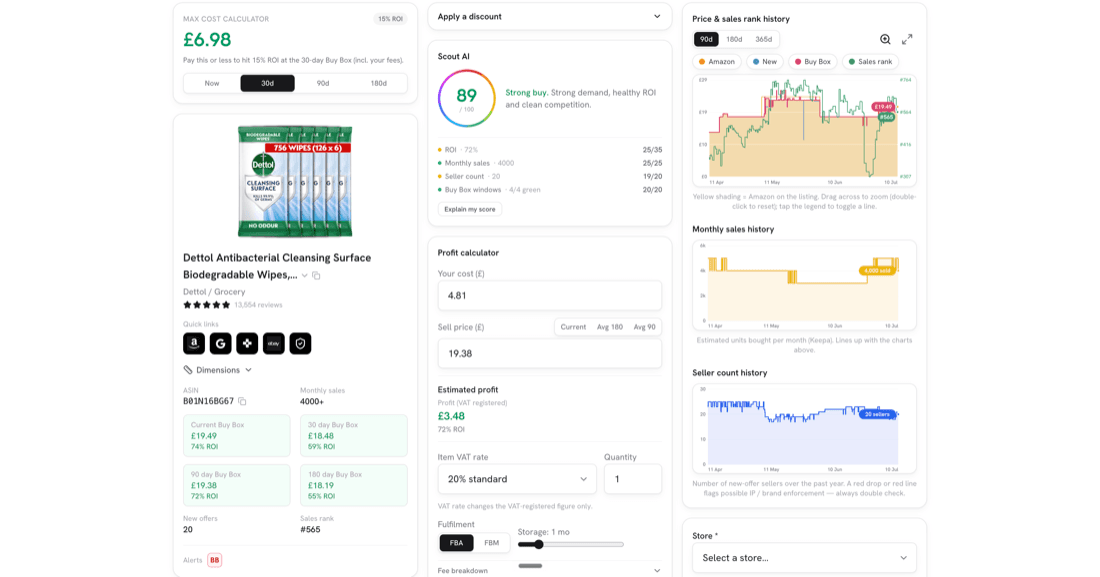Click the Dettol / Grocery category text
Screen dimensions: 1100x577
(x=214, y=292)
